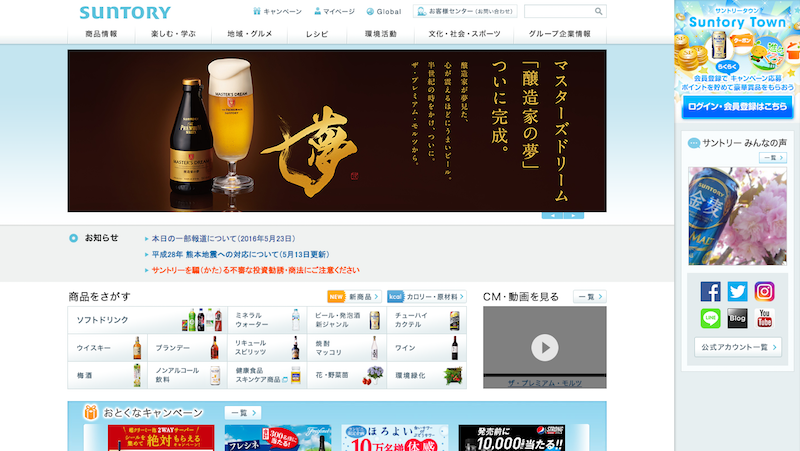The height and width of the screenshot is (451, 800).
Task: Open the レシピ menu
Action: [317, 34]
